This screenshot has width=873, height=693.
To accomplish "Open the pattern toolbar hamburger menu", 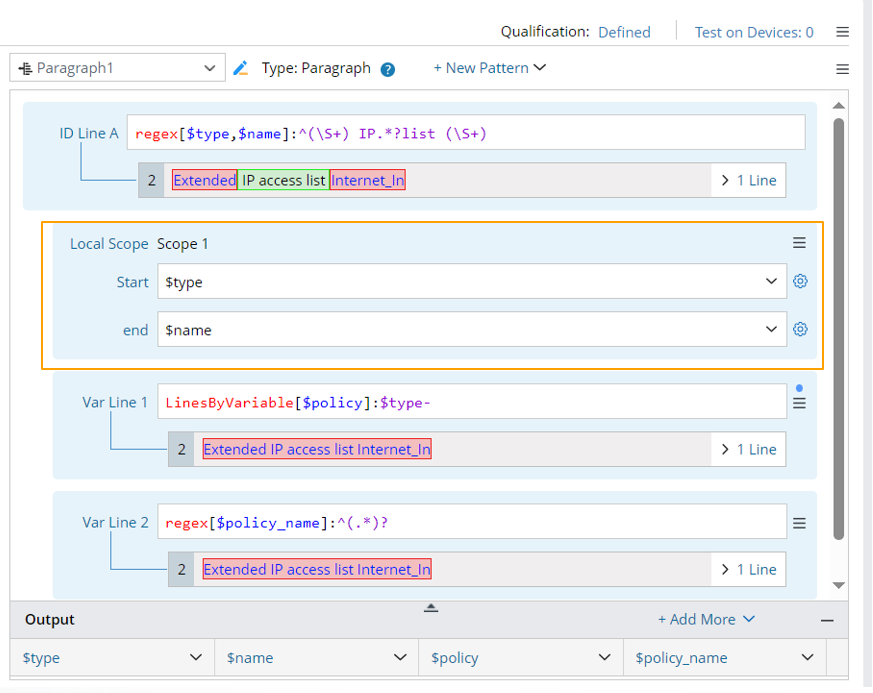I will (843, 69).
